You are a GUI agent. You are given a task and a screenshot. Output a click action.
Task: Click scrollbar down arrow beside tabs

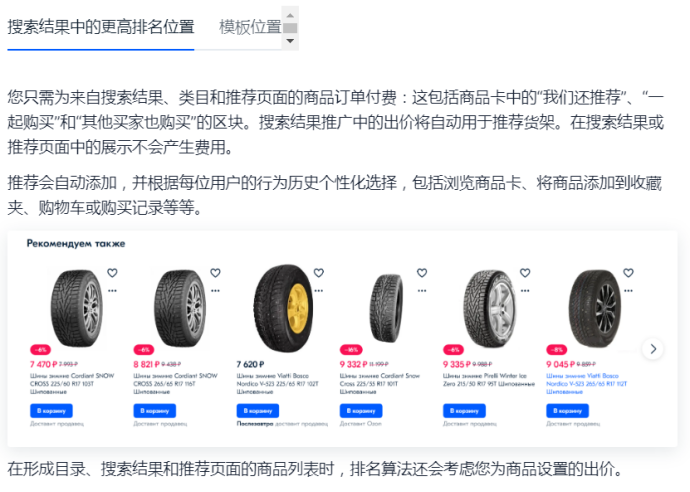(x=290, y=41)
